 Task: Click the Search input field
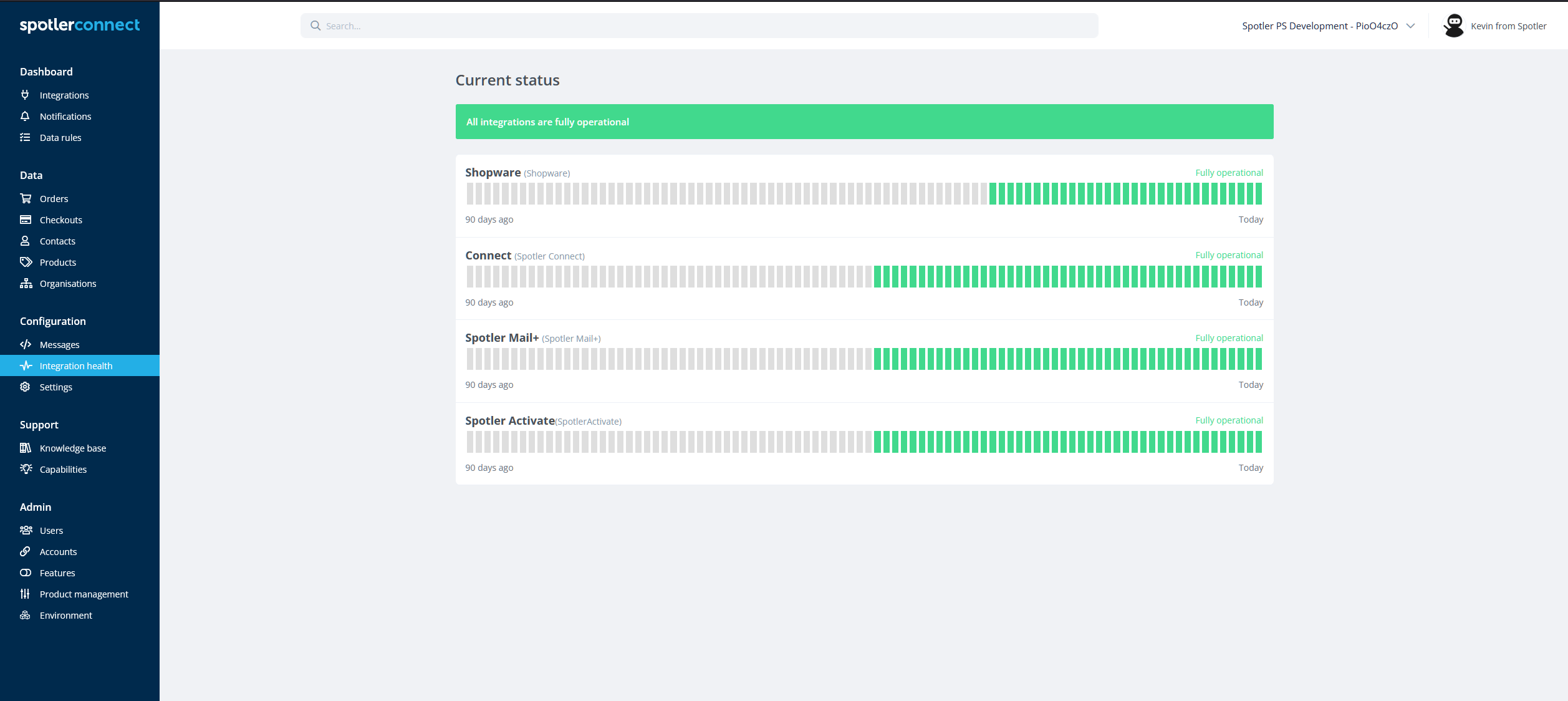pyautogui.click(x=699, y=25)
